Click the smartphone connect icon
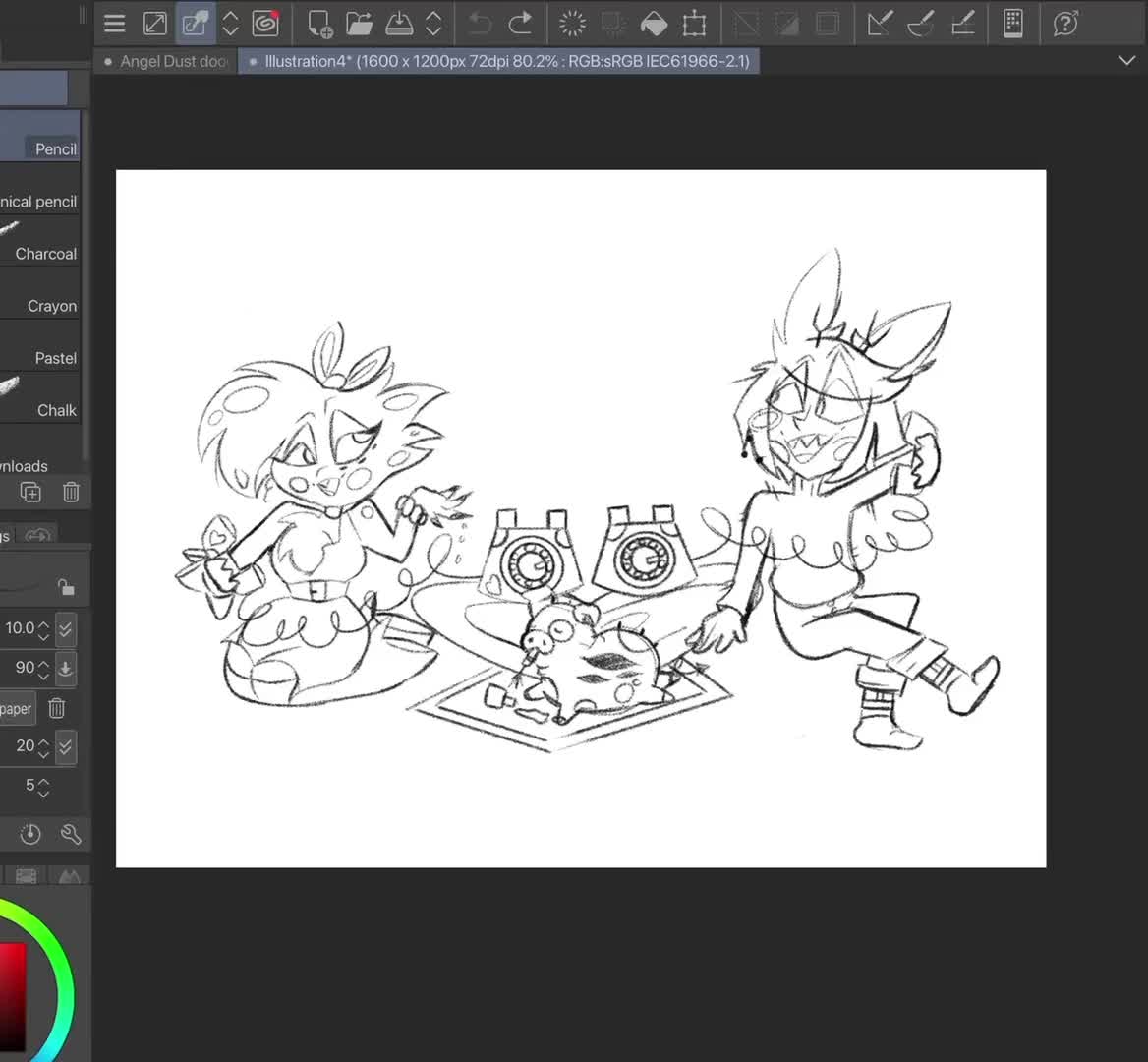The width and height of the screenshot is (1148, 1062). [1013, 24]
